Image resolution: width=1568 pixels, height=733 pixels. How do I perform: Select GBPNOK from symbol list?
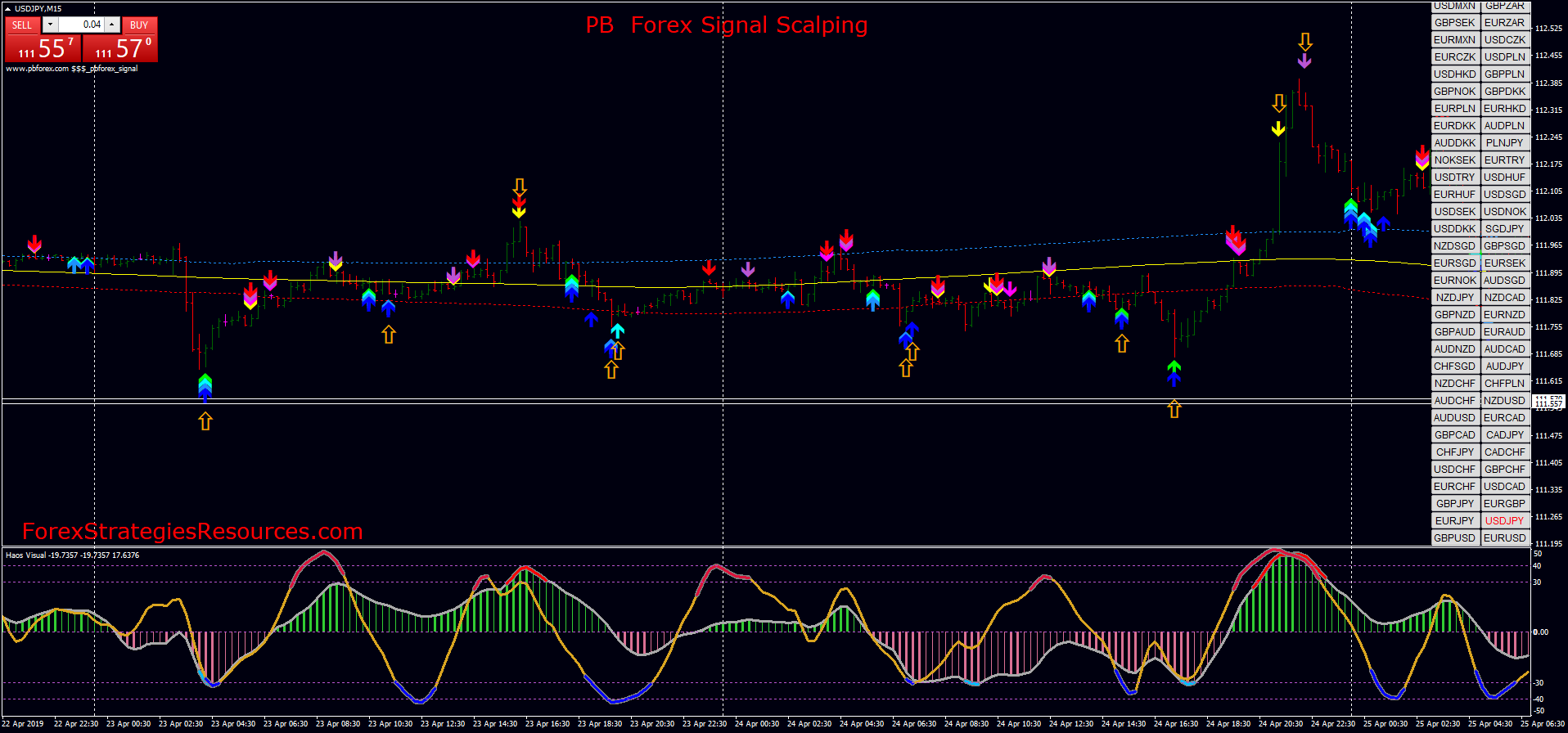click(1455, 91)
